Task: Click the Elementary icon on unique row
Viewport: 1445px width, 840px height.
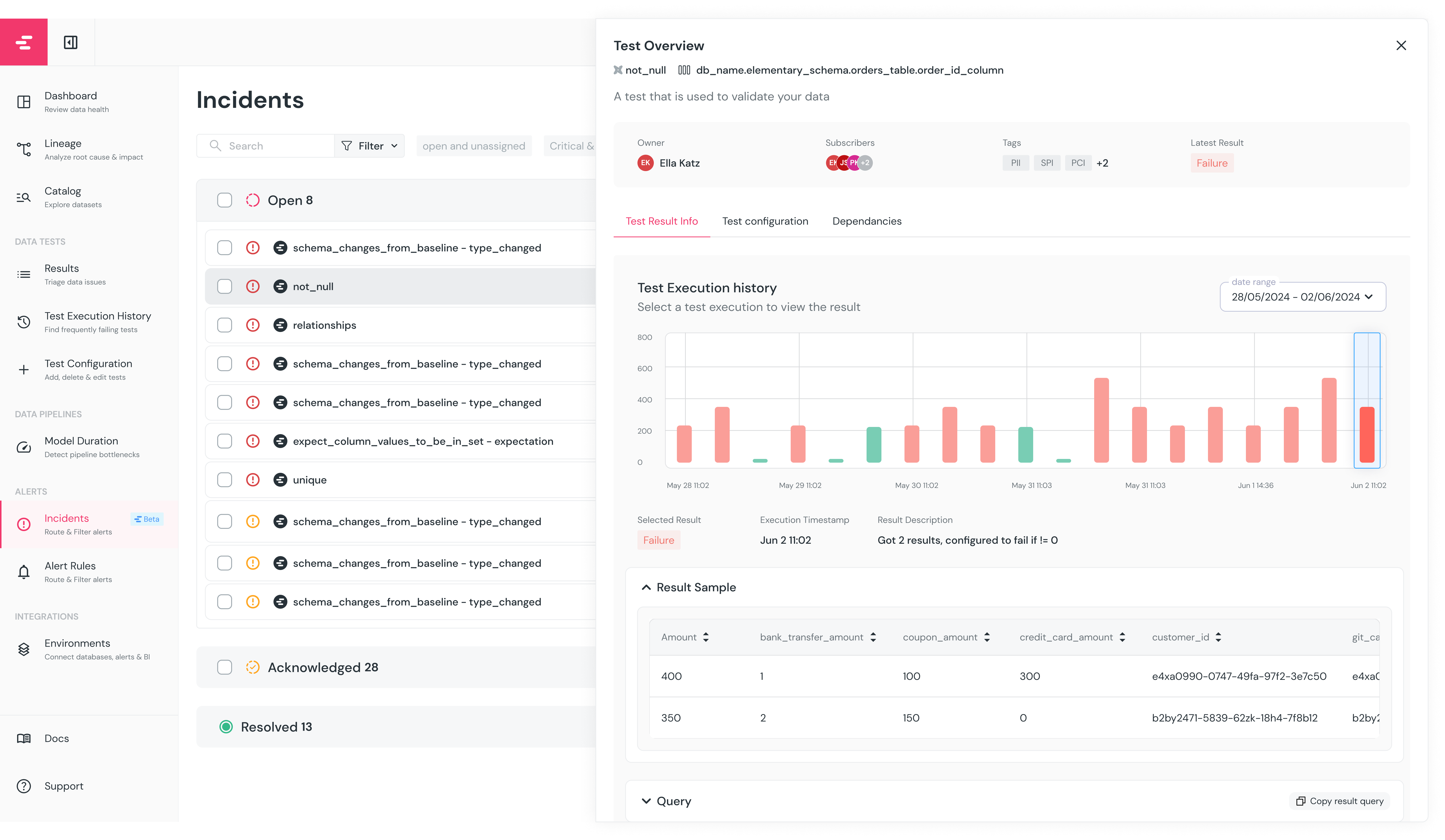Action: (280, 480)
